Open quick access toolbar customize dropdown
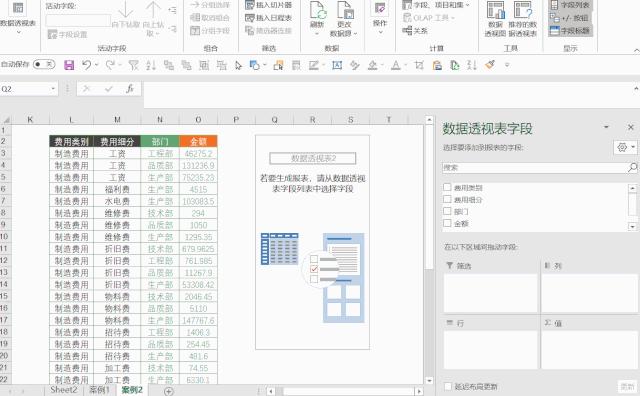 507,65
